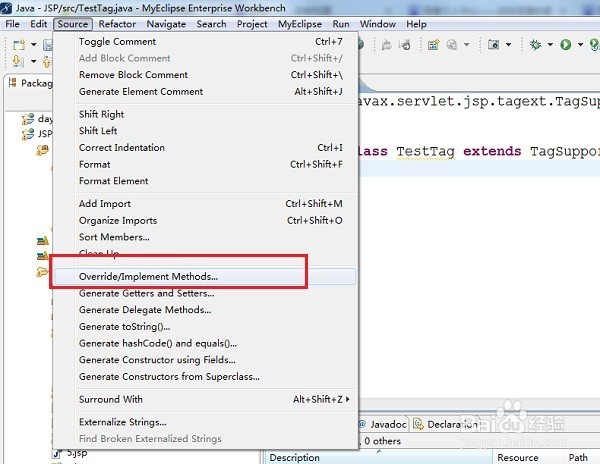The image size is (600, 464).
Task: Click the '0 others' problems summary text
Action: tap(382, 441)
